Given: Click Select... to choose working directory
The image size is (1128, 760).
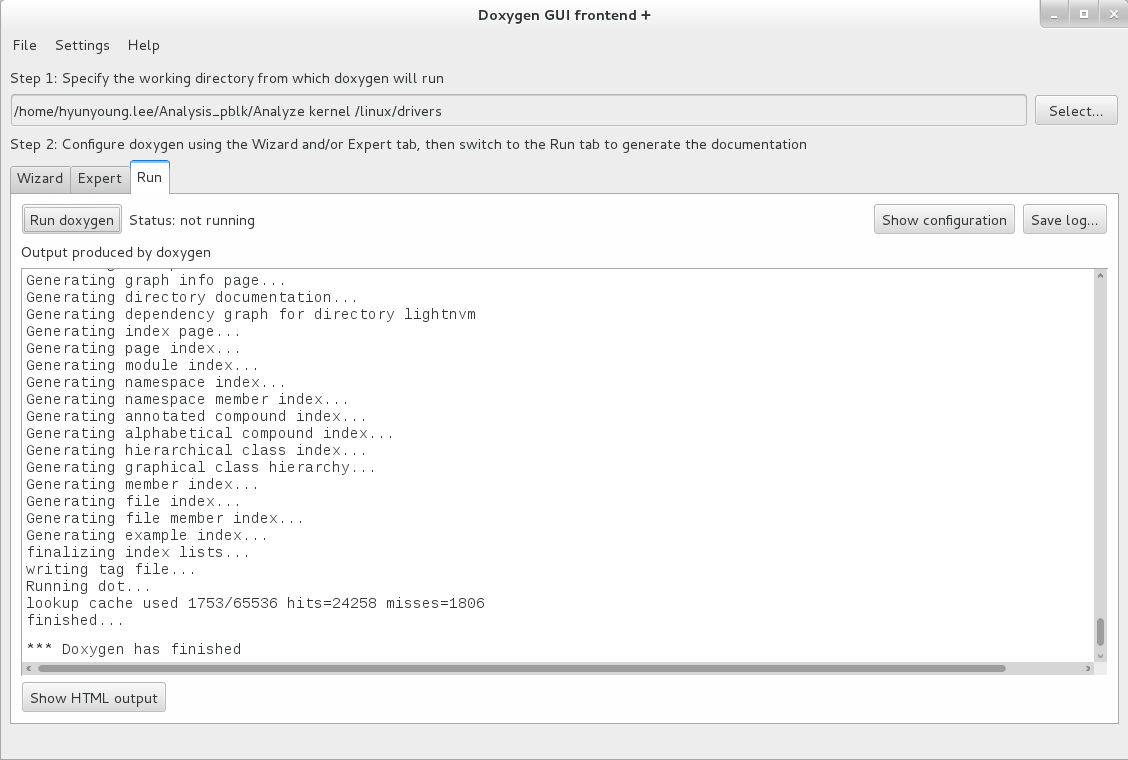Looking at the screenshot, I should point(1075,111).
